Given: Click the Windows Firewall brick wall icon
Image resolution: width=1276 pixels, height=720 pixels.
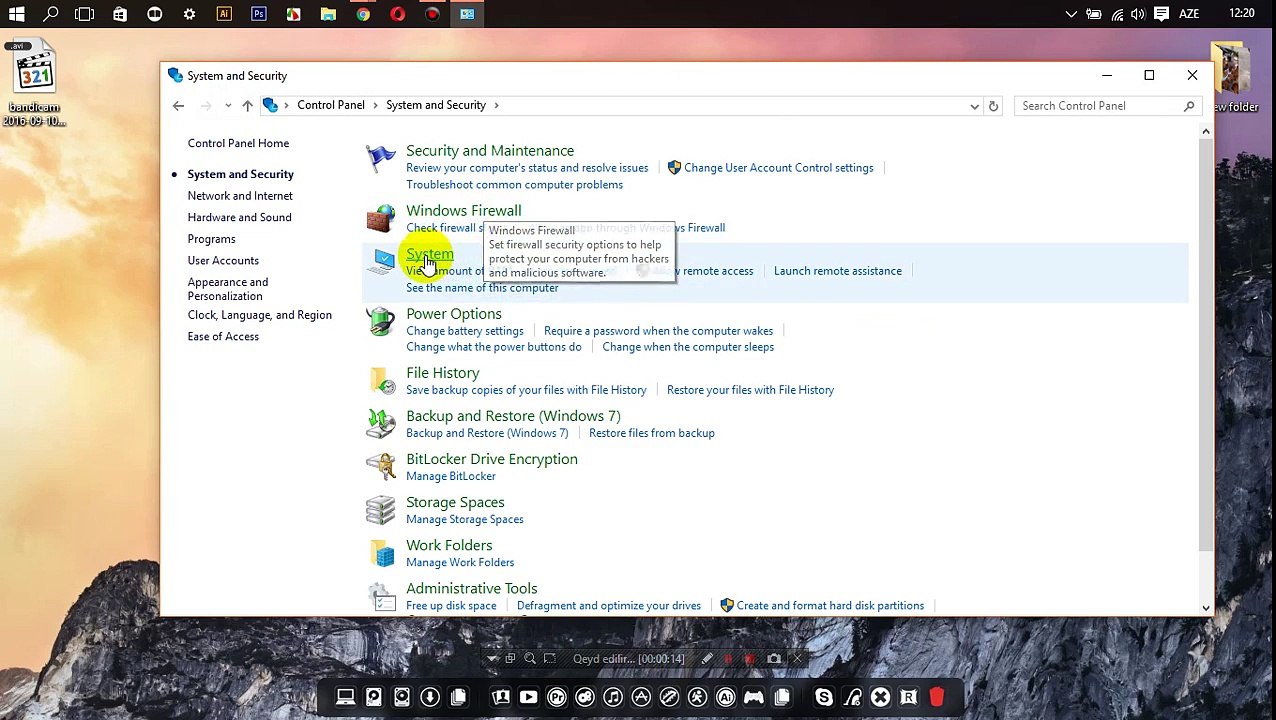Looking at the screenshot, I should [x=380, y=218].
